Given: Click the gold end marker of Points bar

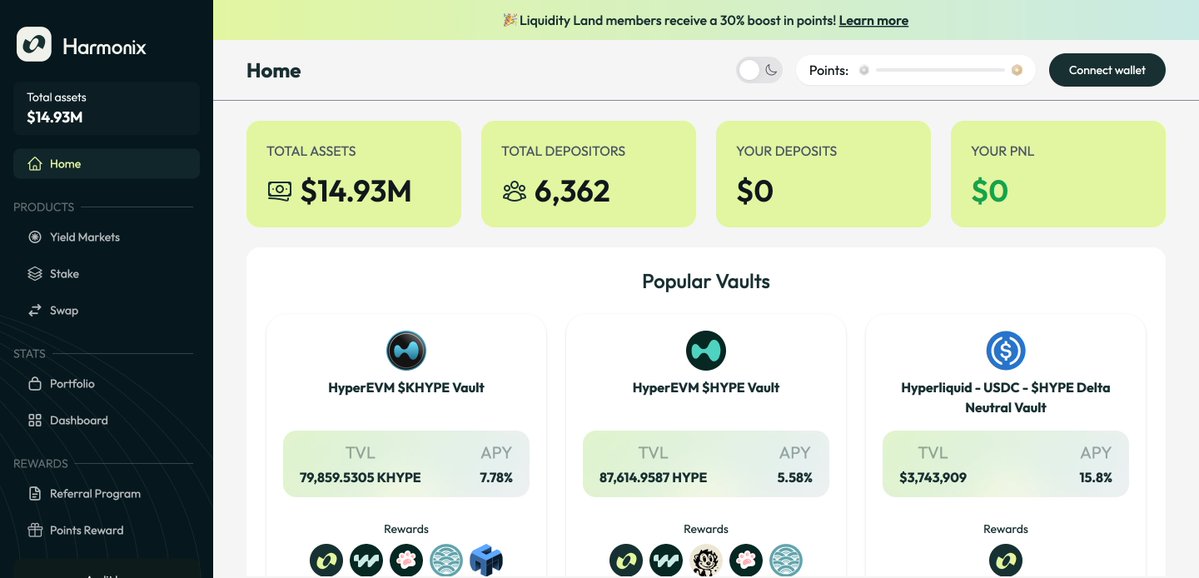Looking at the screenshot, I should pyautogui.click(x=1016, y=70).
